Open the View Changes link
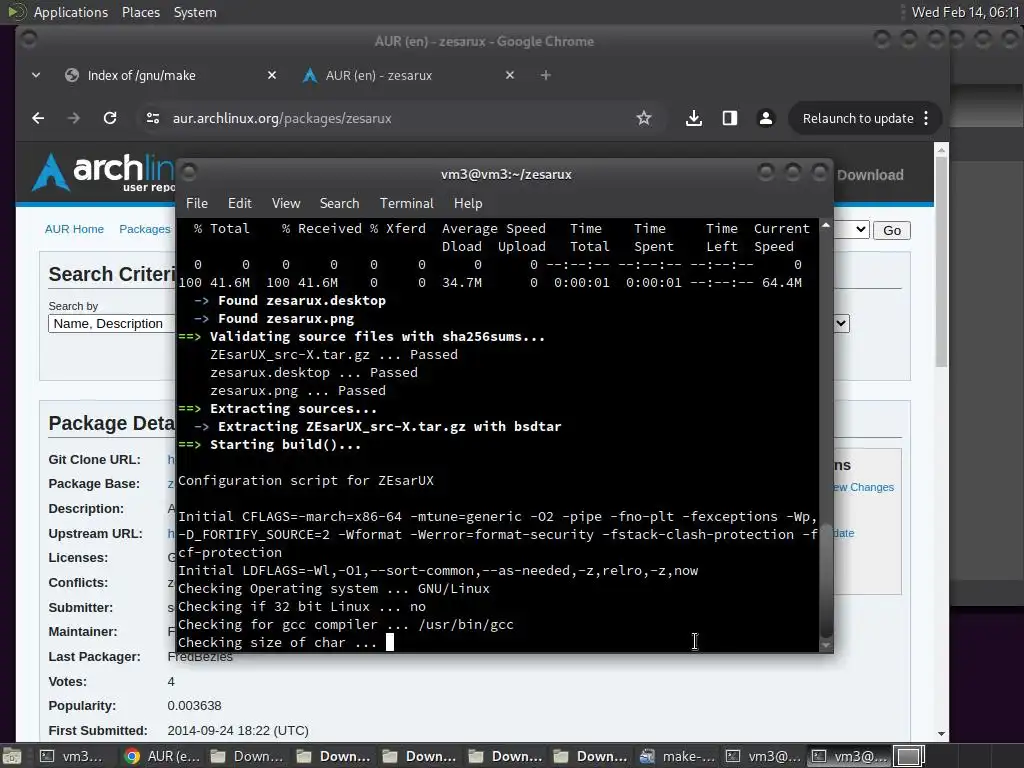1024x768 pixels. [864, 487]
